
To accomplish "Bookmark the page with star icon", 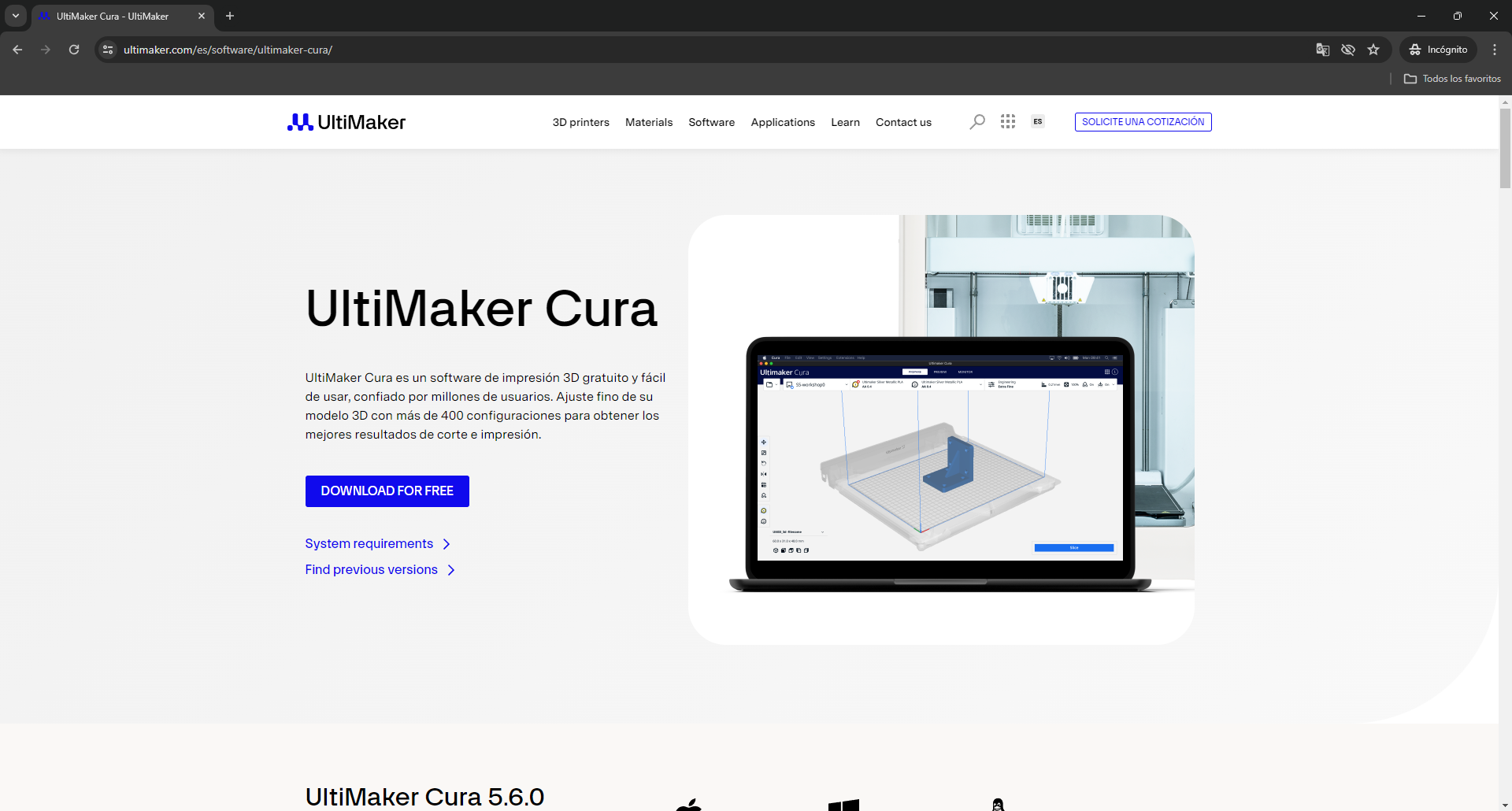I will pyautogui.click(x=1373, y=50).
